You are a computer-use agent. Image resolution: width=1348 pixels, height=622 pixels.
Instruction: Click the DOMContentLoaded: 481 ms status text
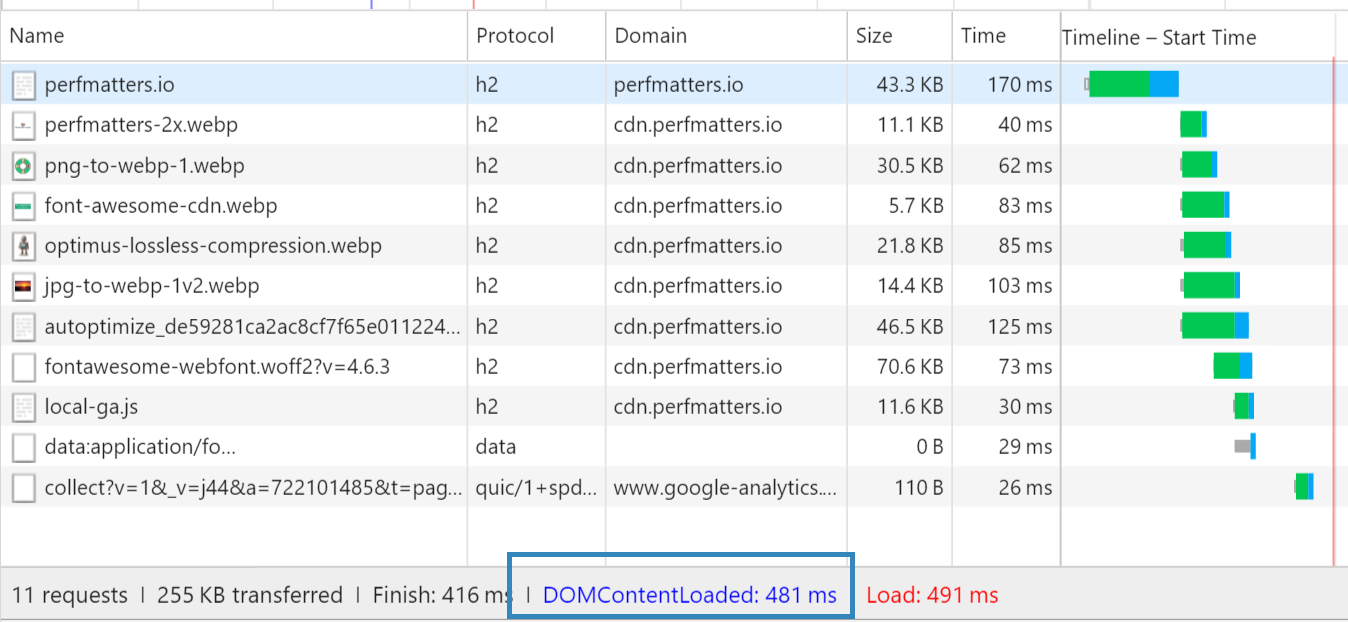[x=689, y=595]
